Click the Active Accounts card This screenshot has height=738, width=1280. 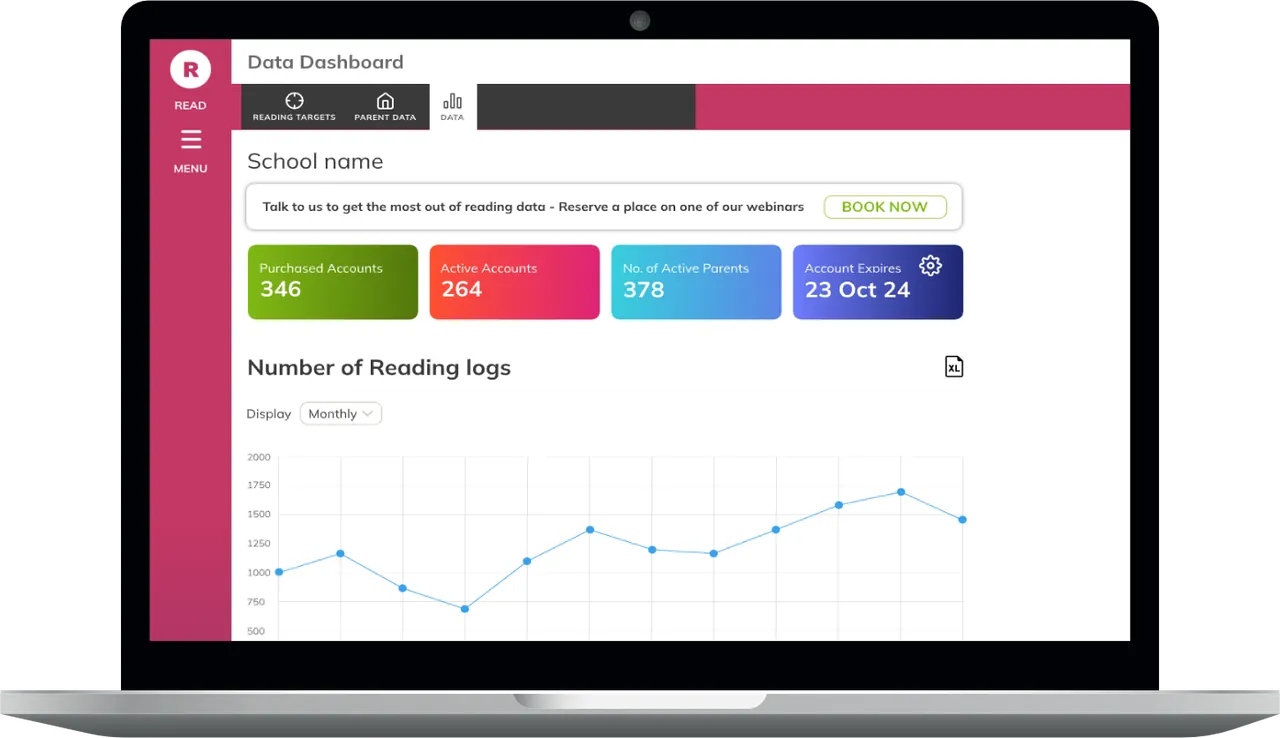[x=515, y=282]
